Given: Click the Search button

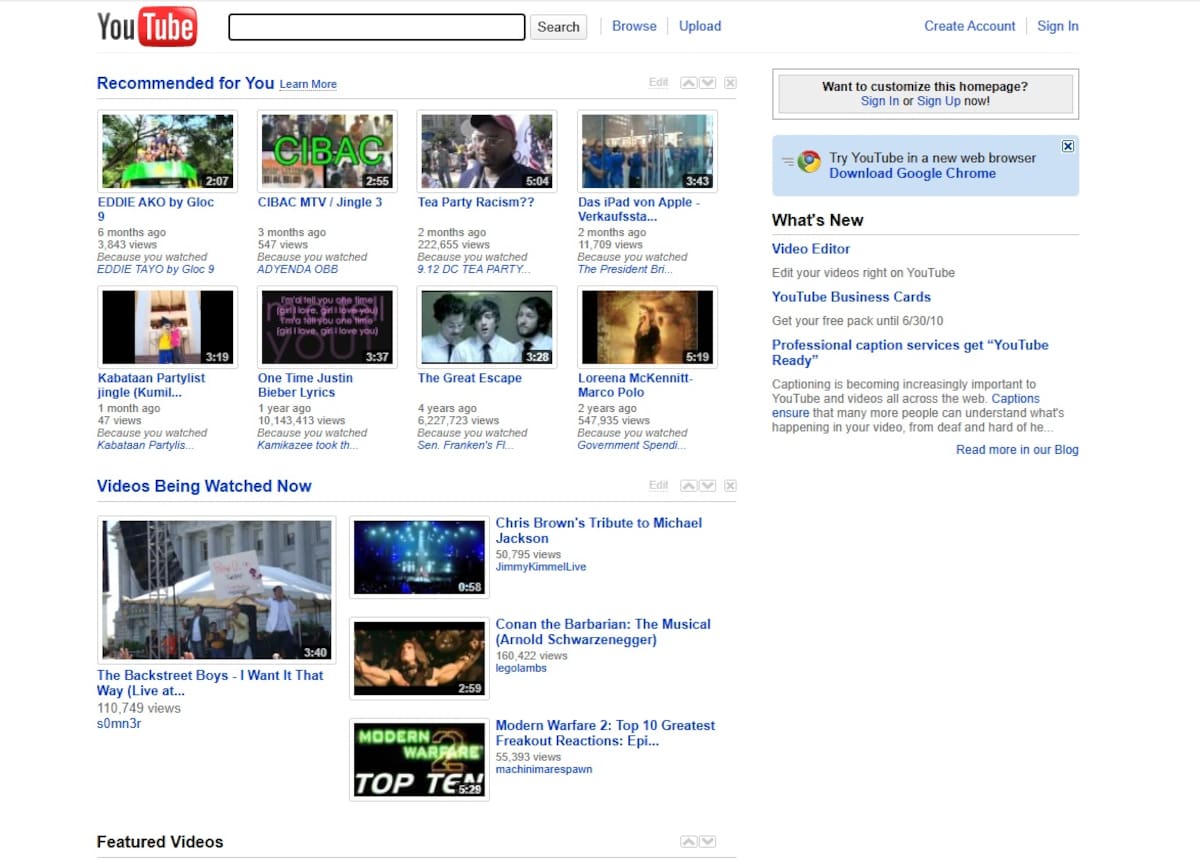Looking at the screenshot, I should [x=558, y=27].
